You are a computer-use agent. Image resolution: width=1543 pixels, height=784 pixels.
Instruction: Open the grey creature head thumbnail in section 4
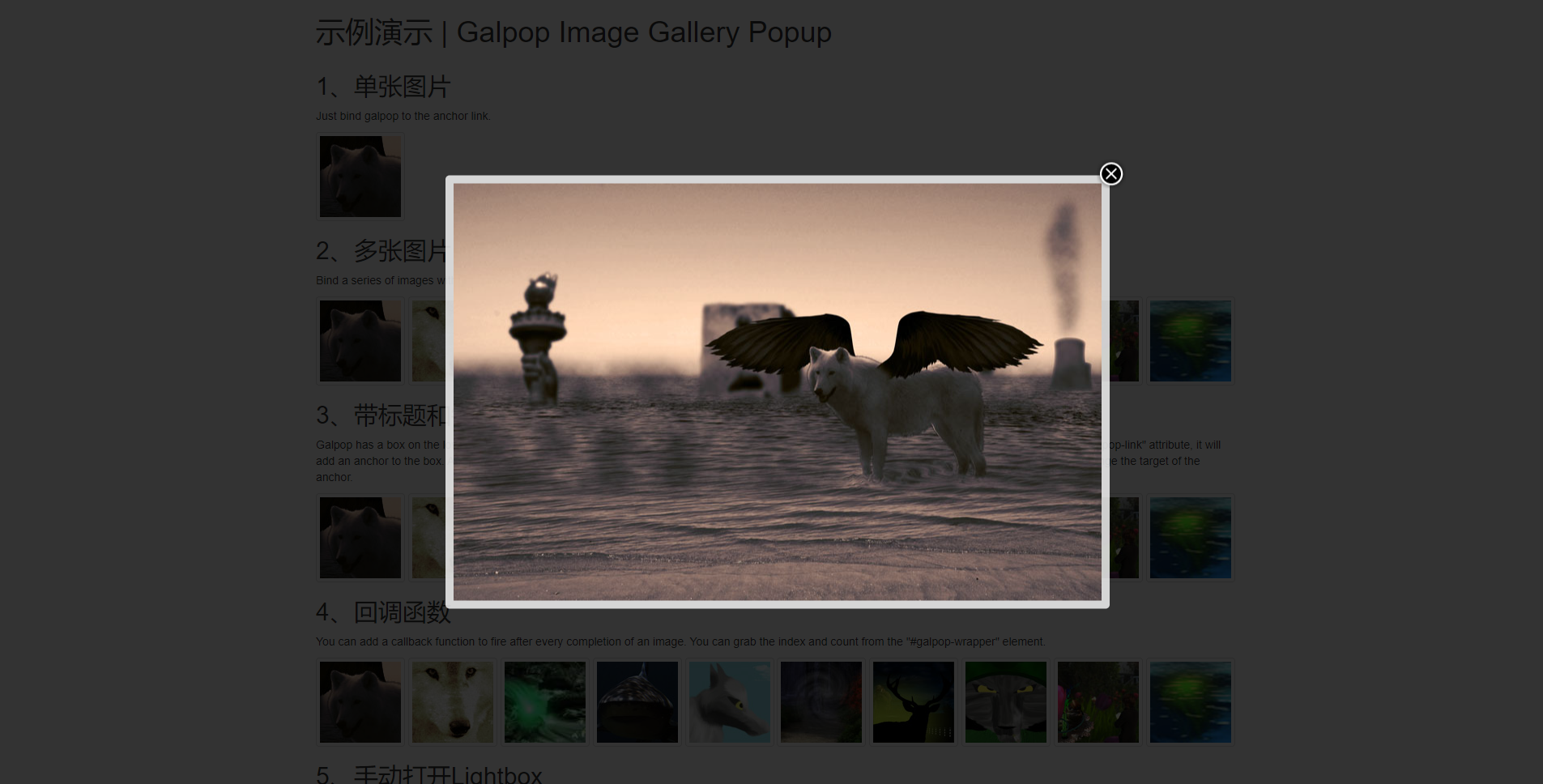(x=730, y=702)
